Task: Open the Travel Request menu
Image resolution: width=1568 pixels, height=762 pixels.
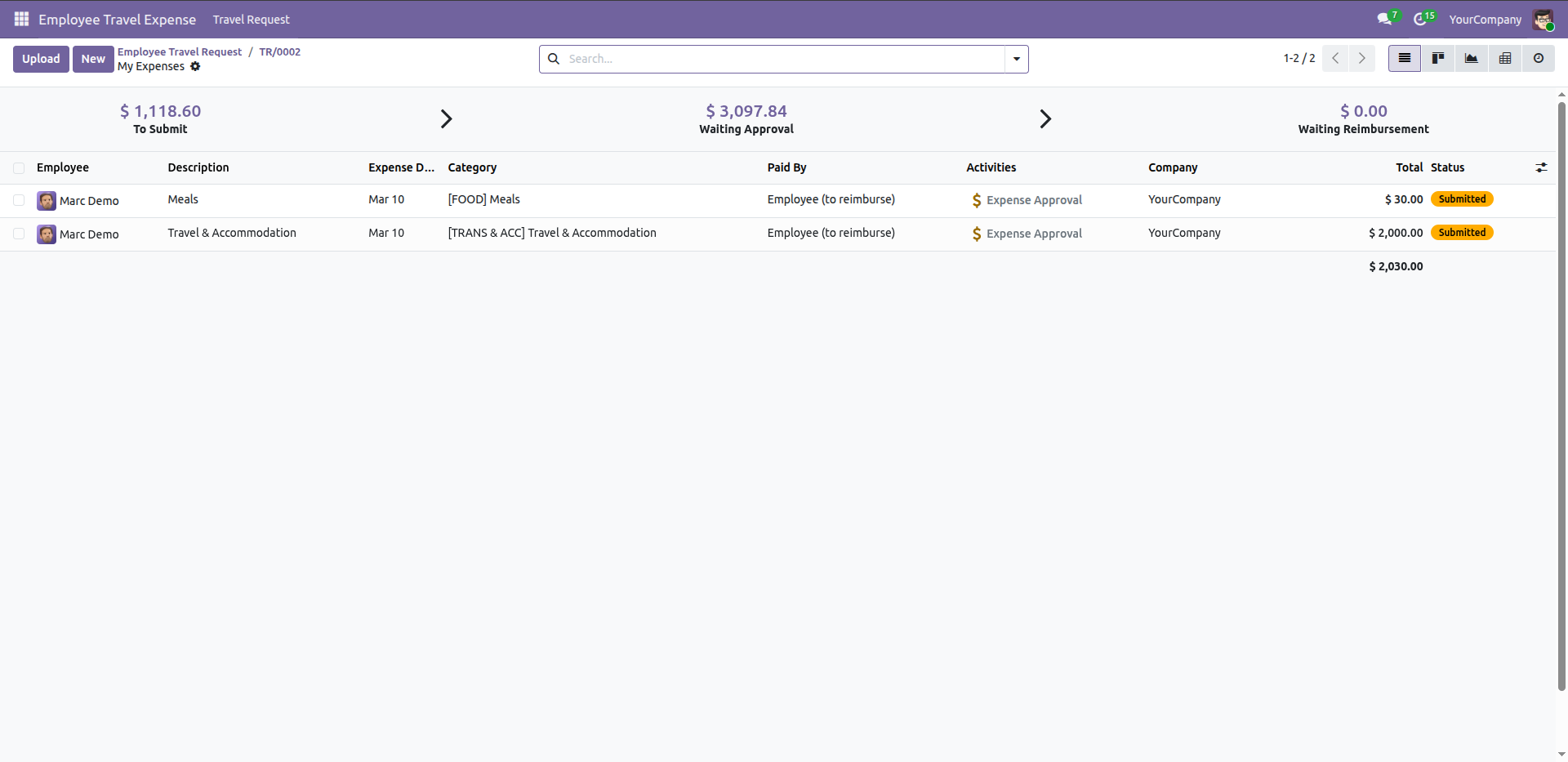Action: click(x=251, y=20)
